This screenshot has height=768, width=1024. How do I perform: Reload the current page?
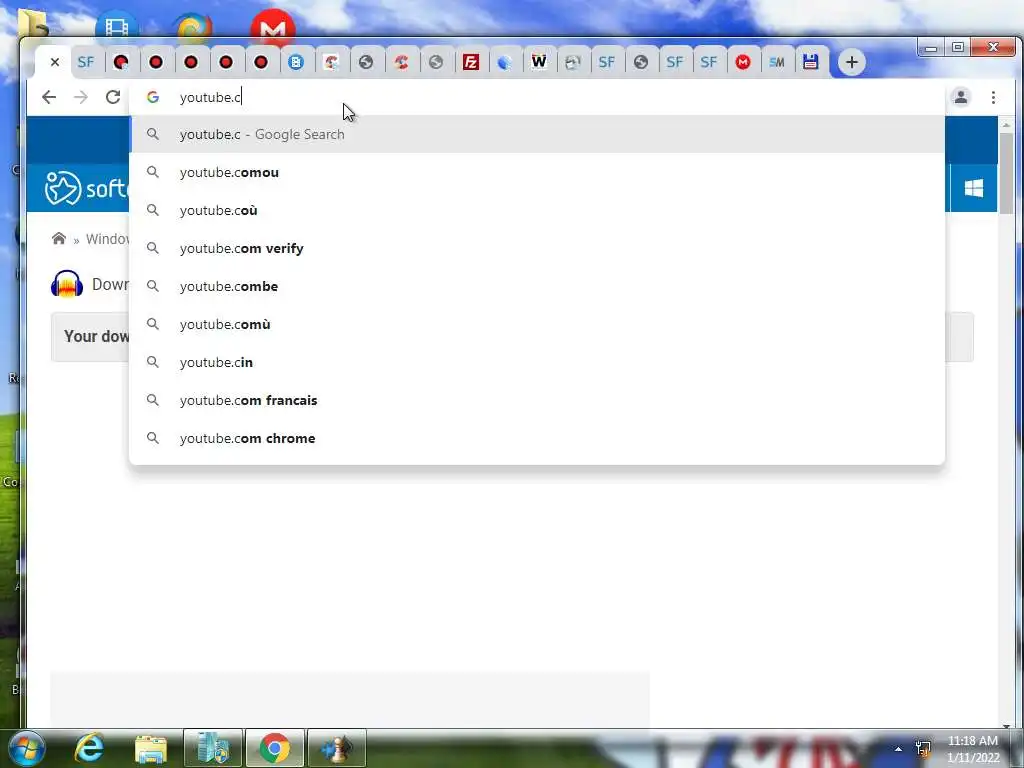coord(113,97)
